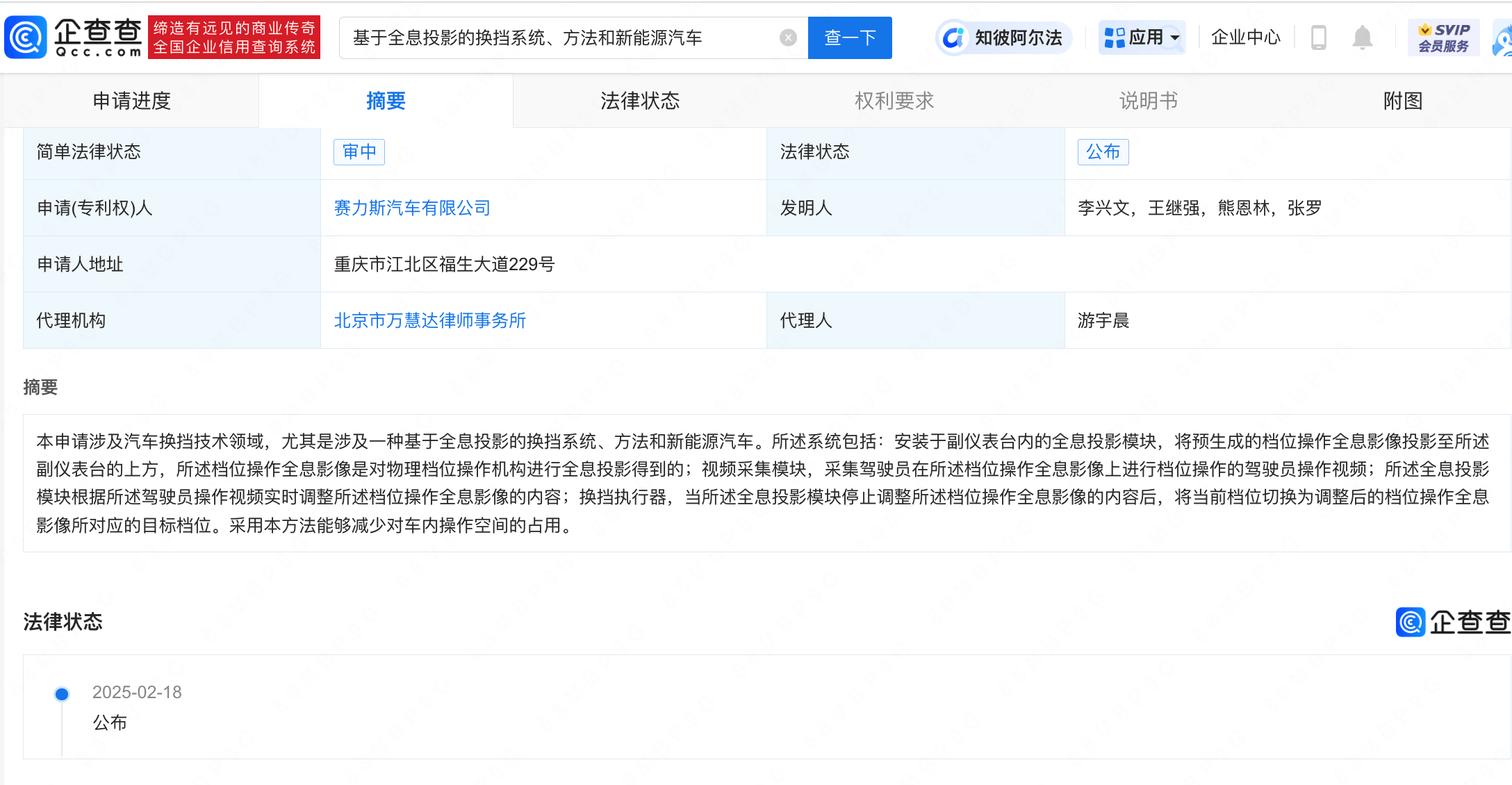Open 北京市万慧达律师事务所 agency link
Image resolution: width=1512 pixels, height=785 pixels.
429,320
